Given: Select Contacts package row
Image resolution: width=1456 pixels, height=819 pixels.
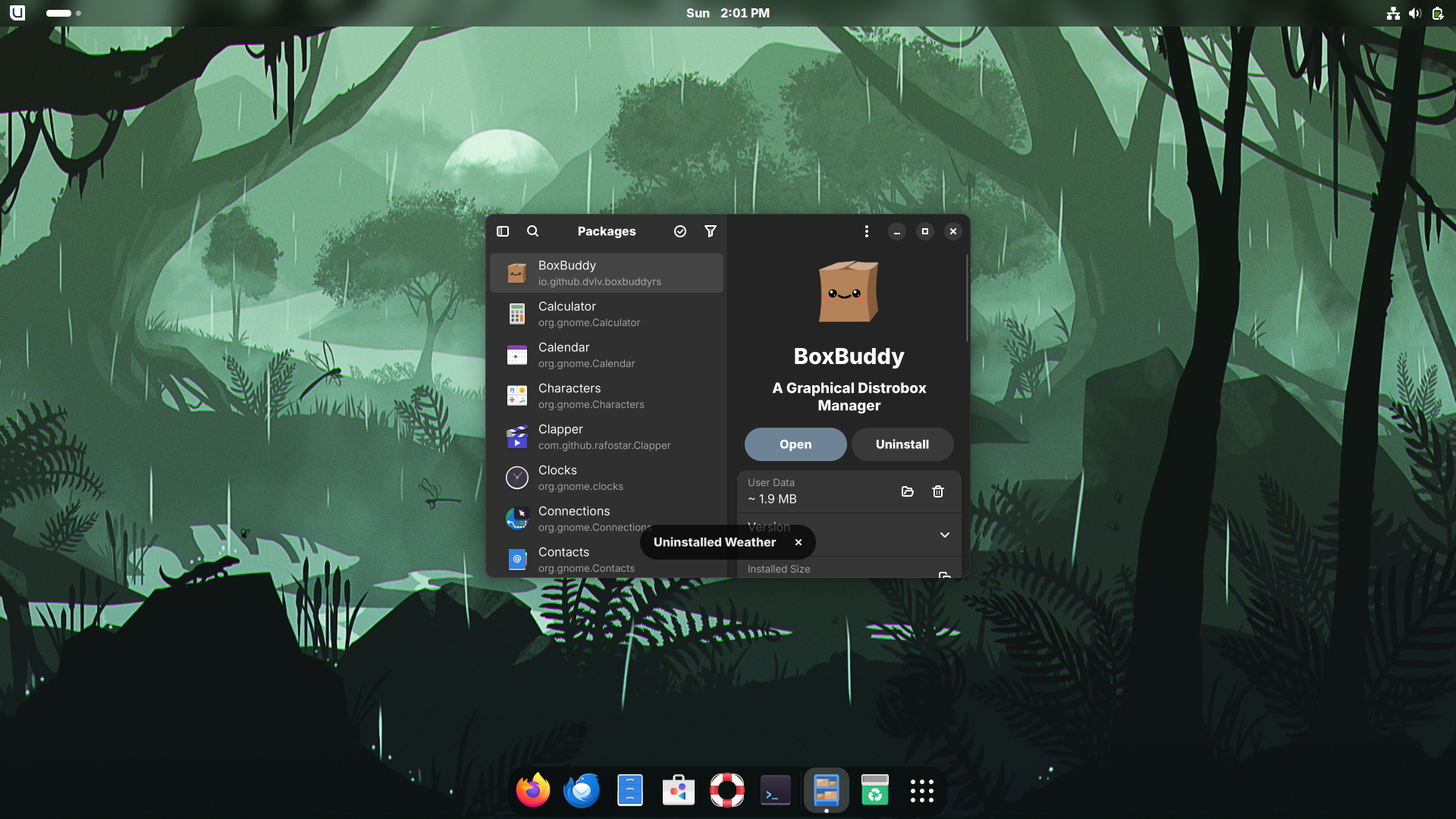Looking at the screenshot, I should click(x=607, y=560).
